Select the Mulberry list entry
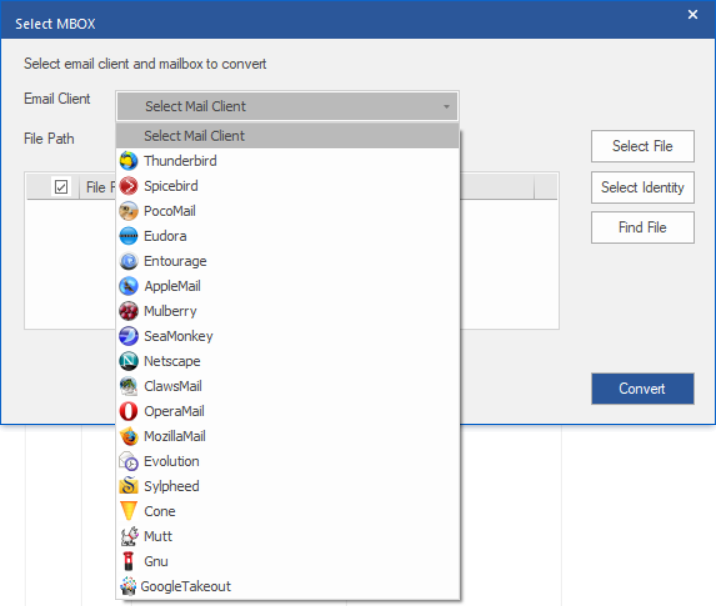The image size is (716, 607). click(x=288, y=311)
